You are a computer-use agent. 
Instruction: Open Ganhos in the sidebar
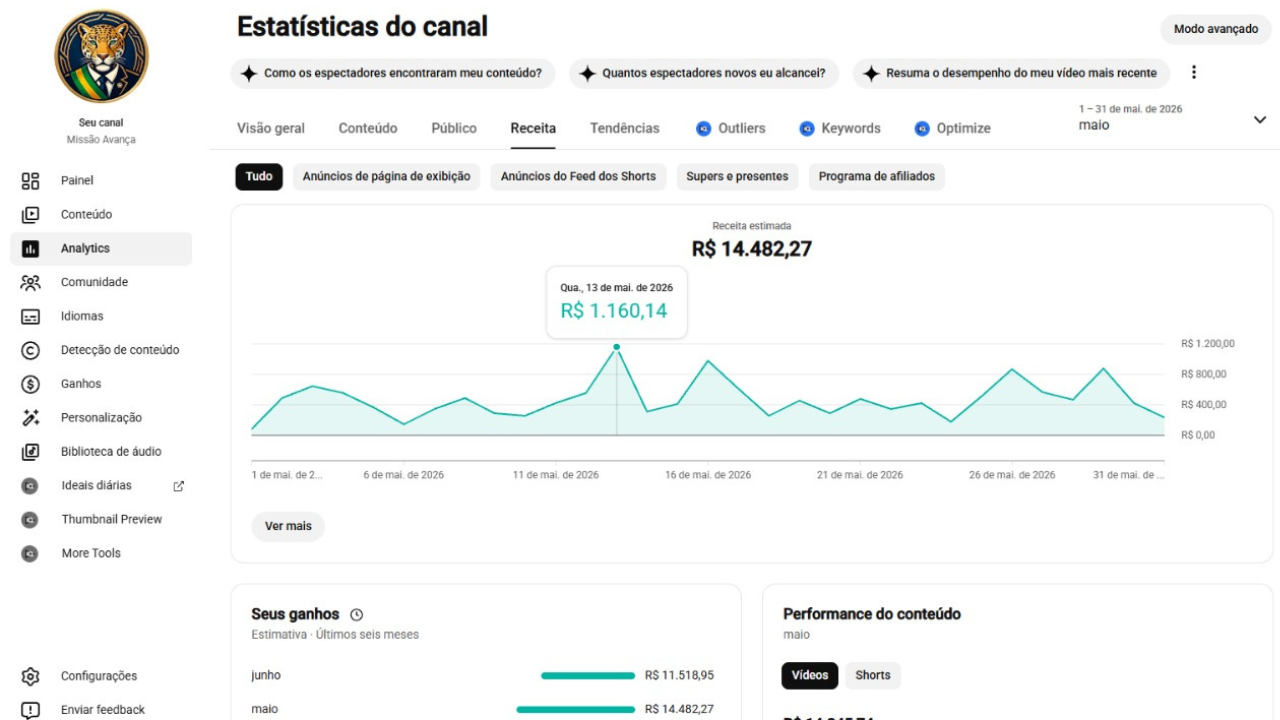tap(101, 385)
